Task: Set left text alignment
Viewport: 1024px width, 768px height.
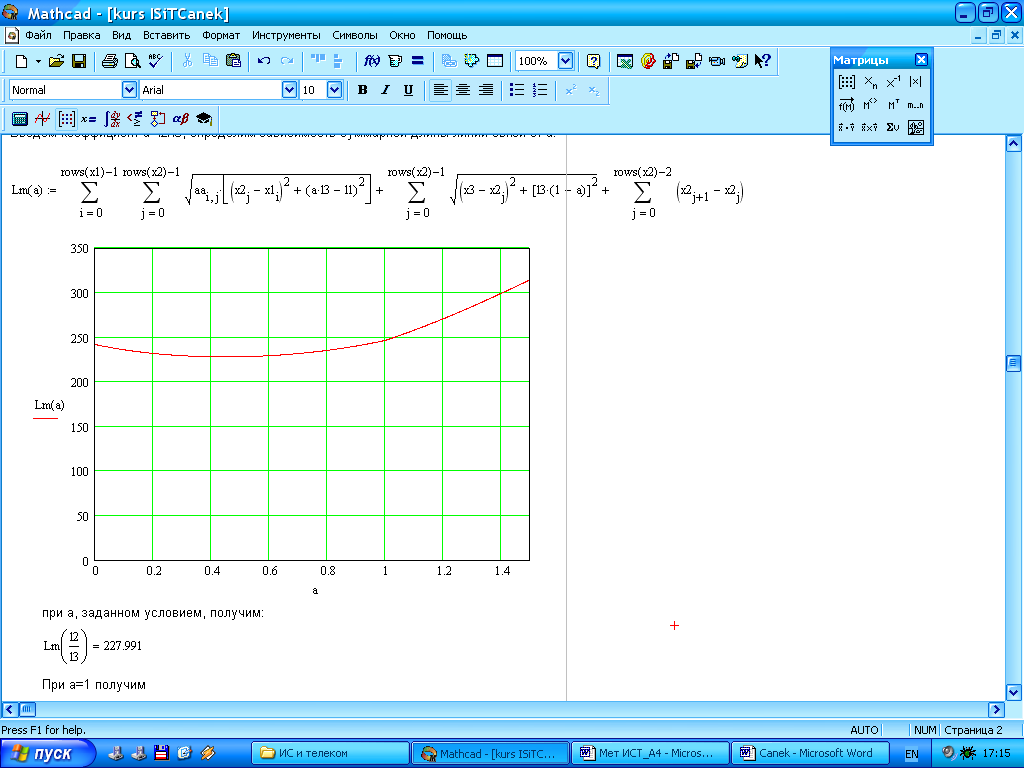Action: (x=441, y=90)
